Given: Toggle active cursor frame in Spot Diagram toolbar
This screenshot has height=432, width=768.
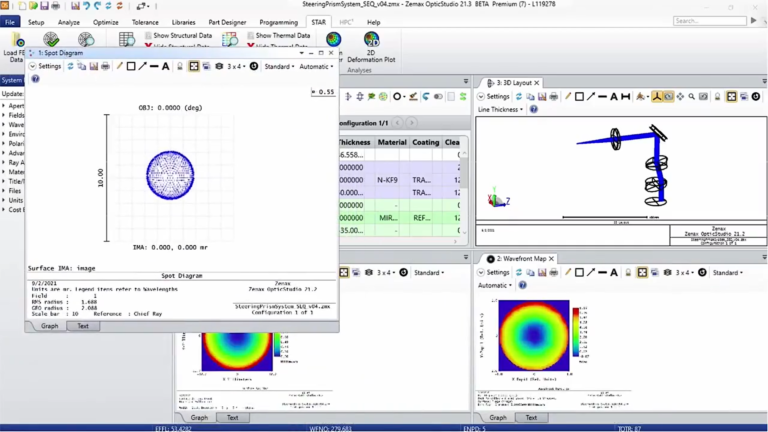Looking at the screenshot, I should [194, 66].
